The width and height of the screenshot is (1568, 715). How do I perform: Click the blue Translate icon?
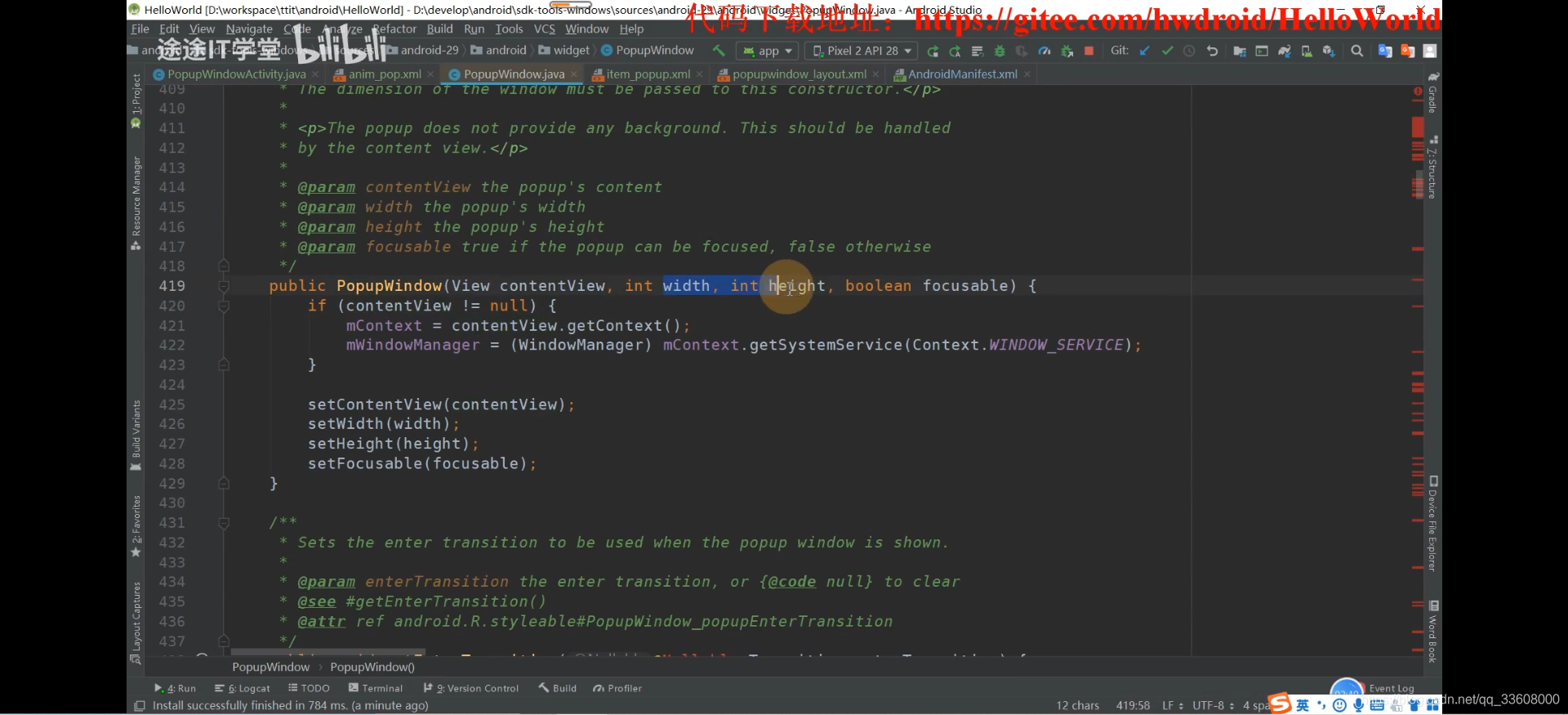coord(1385,51)
